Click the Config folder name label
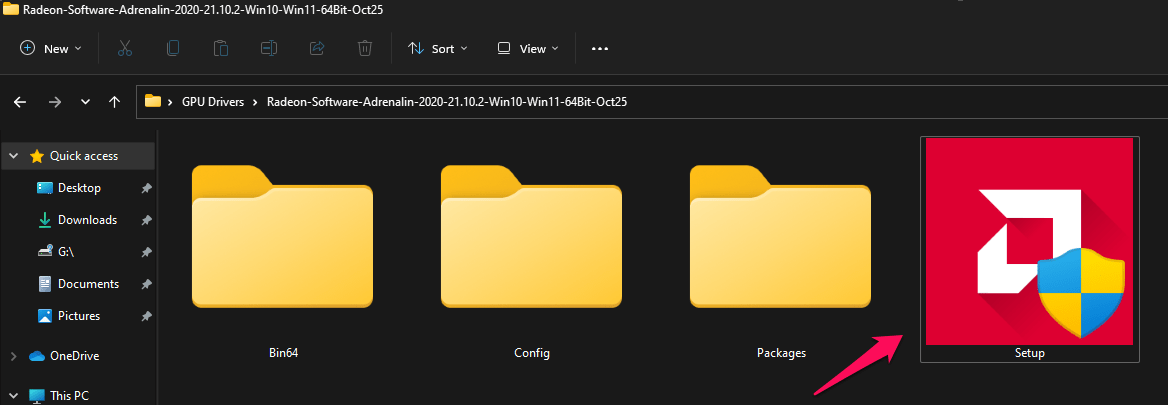Screen dimensions: 1168x405 [532, 352]
